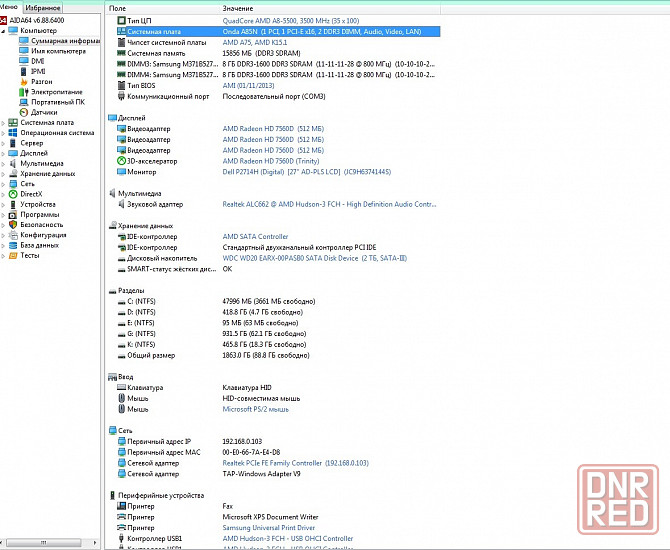Collapse the Компьютер tree node
Image resolution: width=670 pixels, height=550 pixels.
pos(3,31)
